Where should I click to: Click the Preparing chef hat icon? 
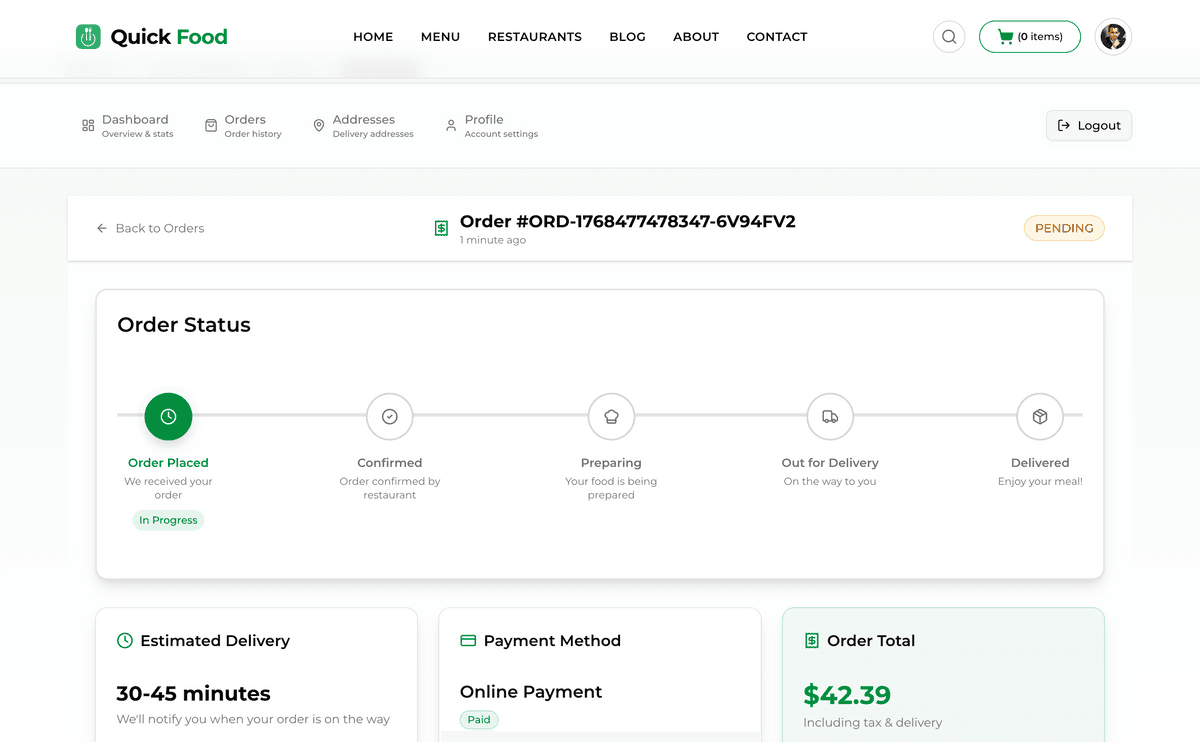point(611,417)
